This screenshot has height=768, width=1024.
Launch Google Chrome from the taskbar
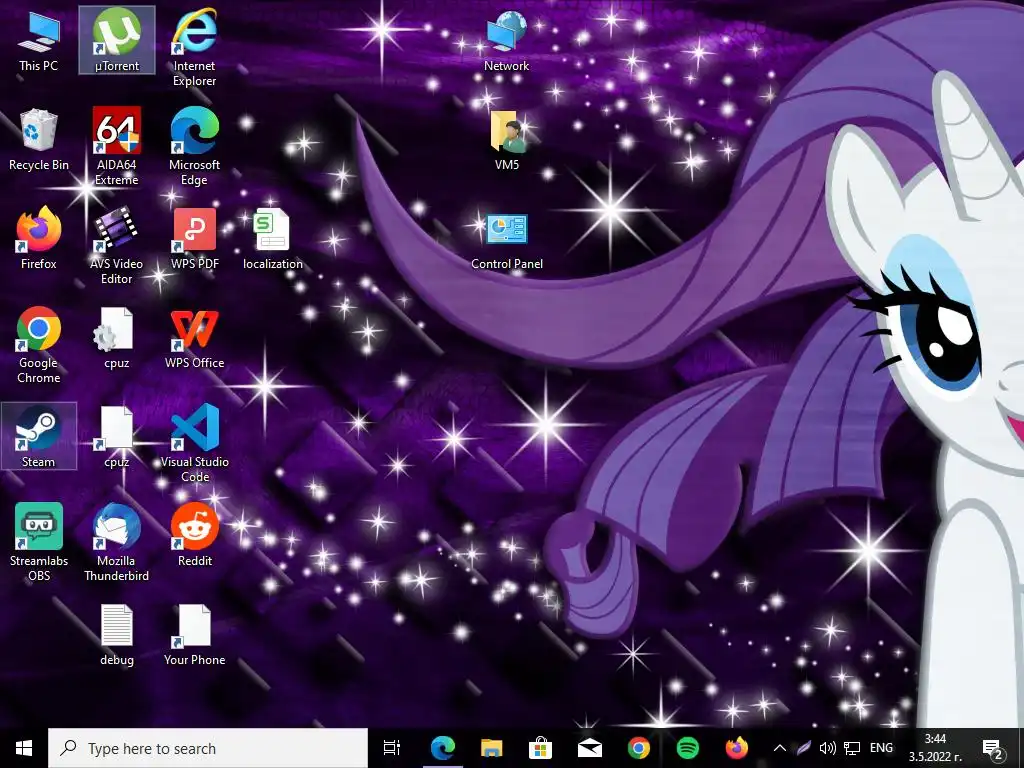[x=638, y=748]
